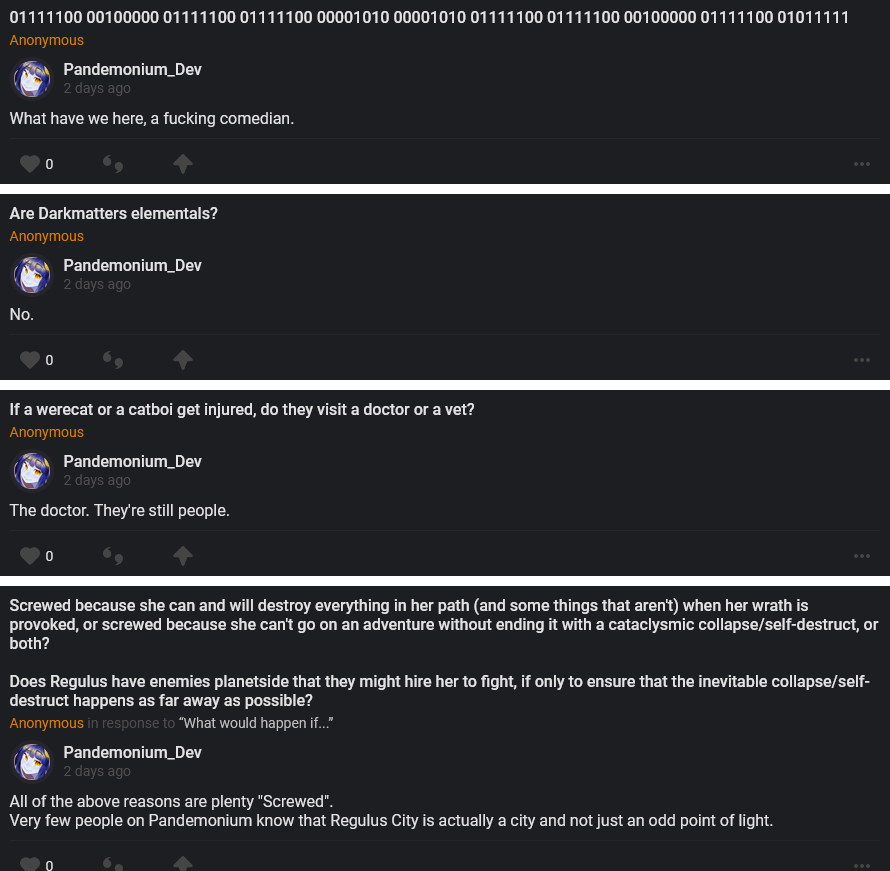Viewport: 890px width, 871px height.
Task: Share the werecat doctor answer
Action: [x=182, y=556]
